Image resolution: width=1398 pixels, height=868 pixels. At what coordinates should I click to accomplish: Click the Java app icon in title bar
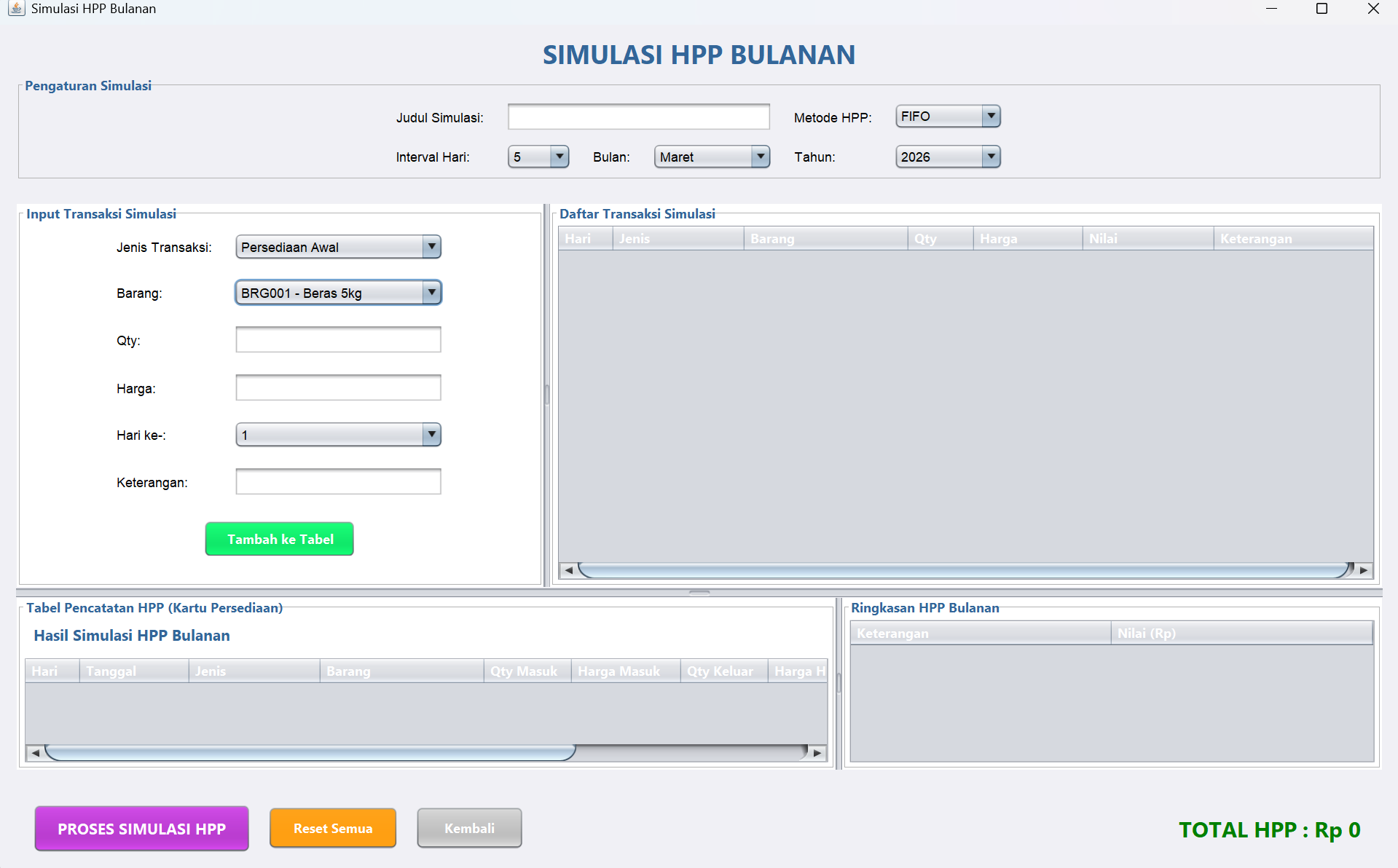coord(16,9)
